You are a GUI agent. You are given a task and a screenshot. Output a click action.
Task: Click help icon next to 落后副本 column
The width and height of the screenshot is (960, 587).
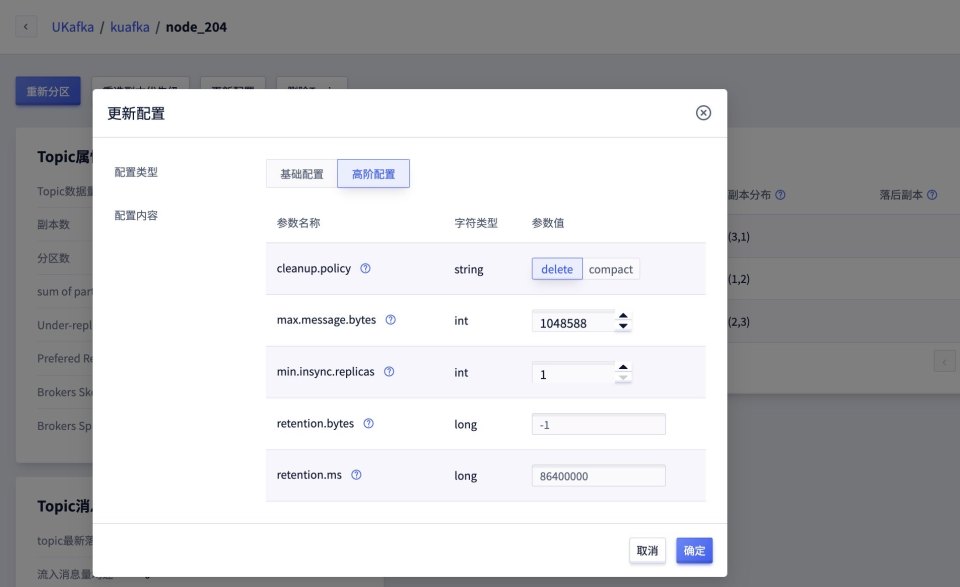point(931,195)
